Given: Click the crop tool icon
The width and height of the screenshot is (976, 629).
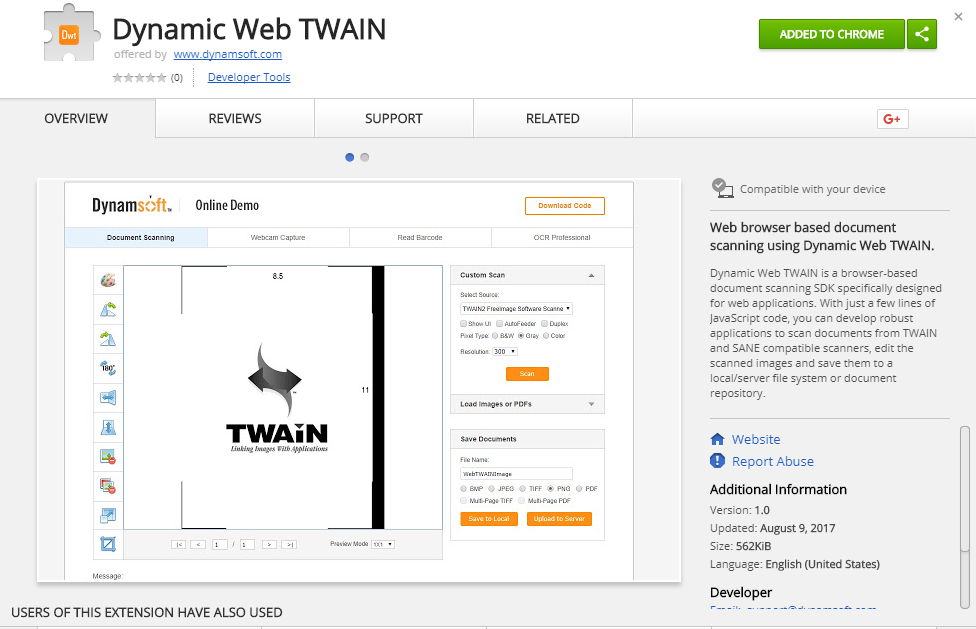Looking at the screenshot, I should click(108, 545).
